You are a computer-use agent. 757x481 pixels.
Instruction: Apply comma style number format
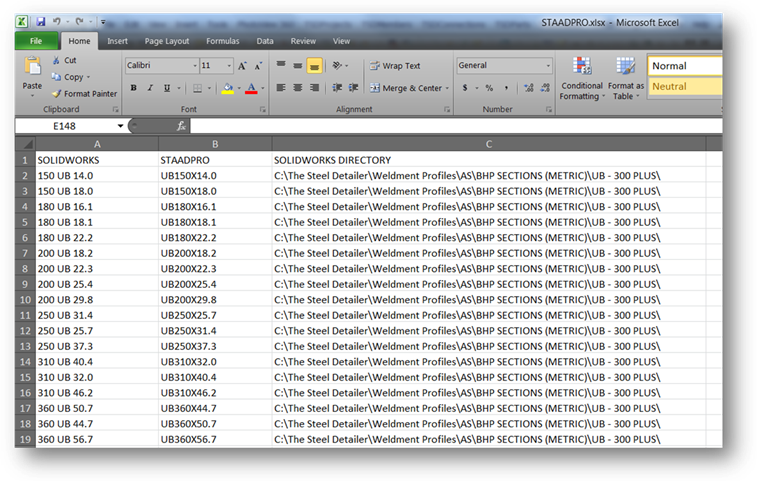[x=506, y=88]
